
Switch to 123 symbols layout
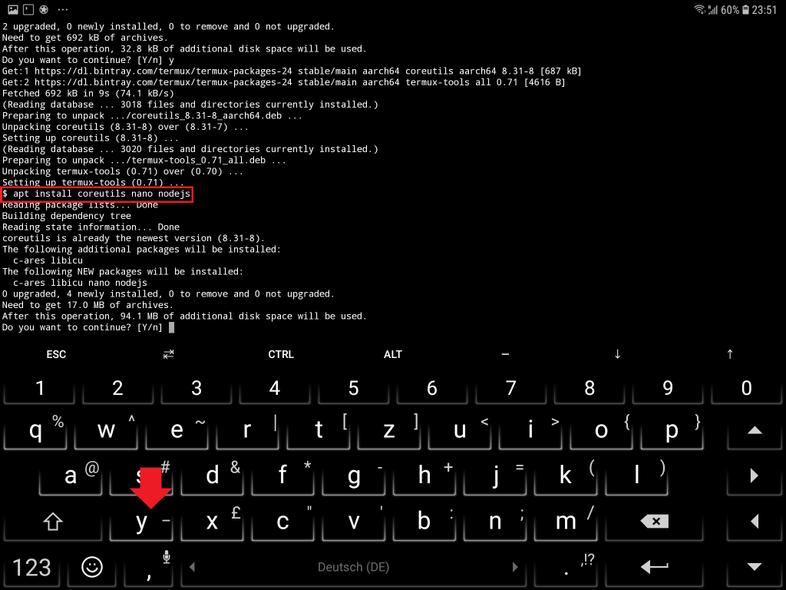point(32,567)
